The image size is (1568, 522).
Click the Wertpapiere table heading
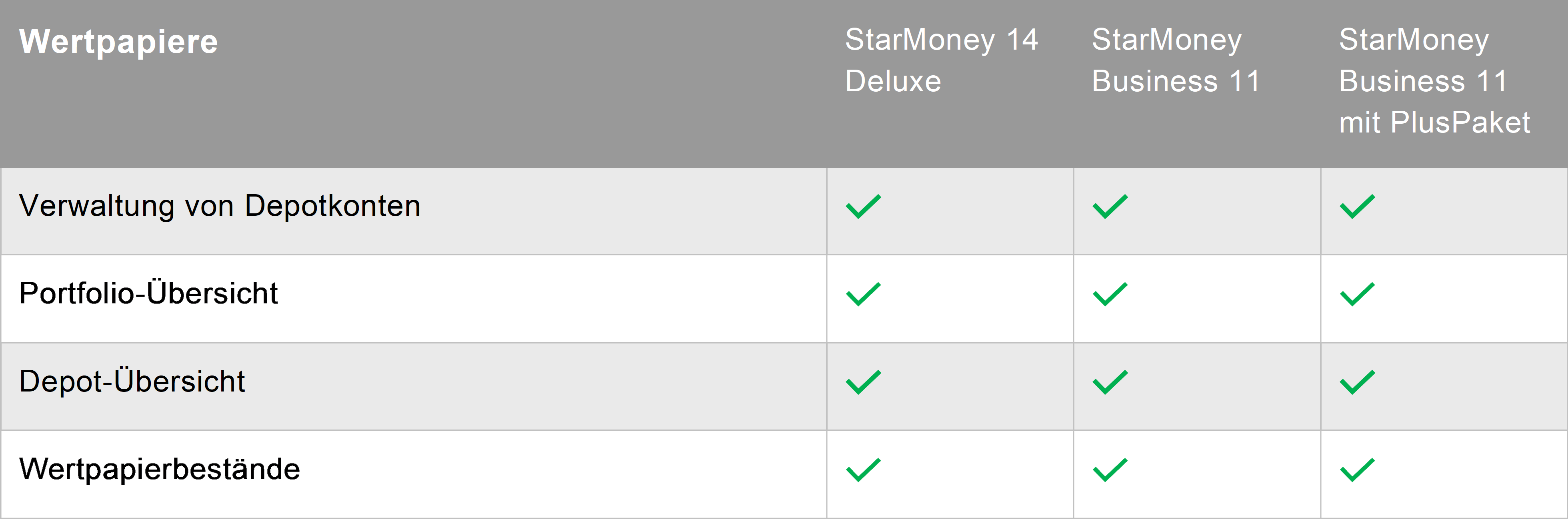coord(118,41)
